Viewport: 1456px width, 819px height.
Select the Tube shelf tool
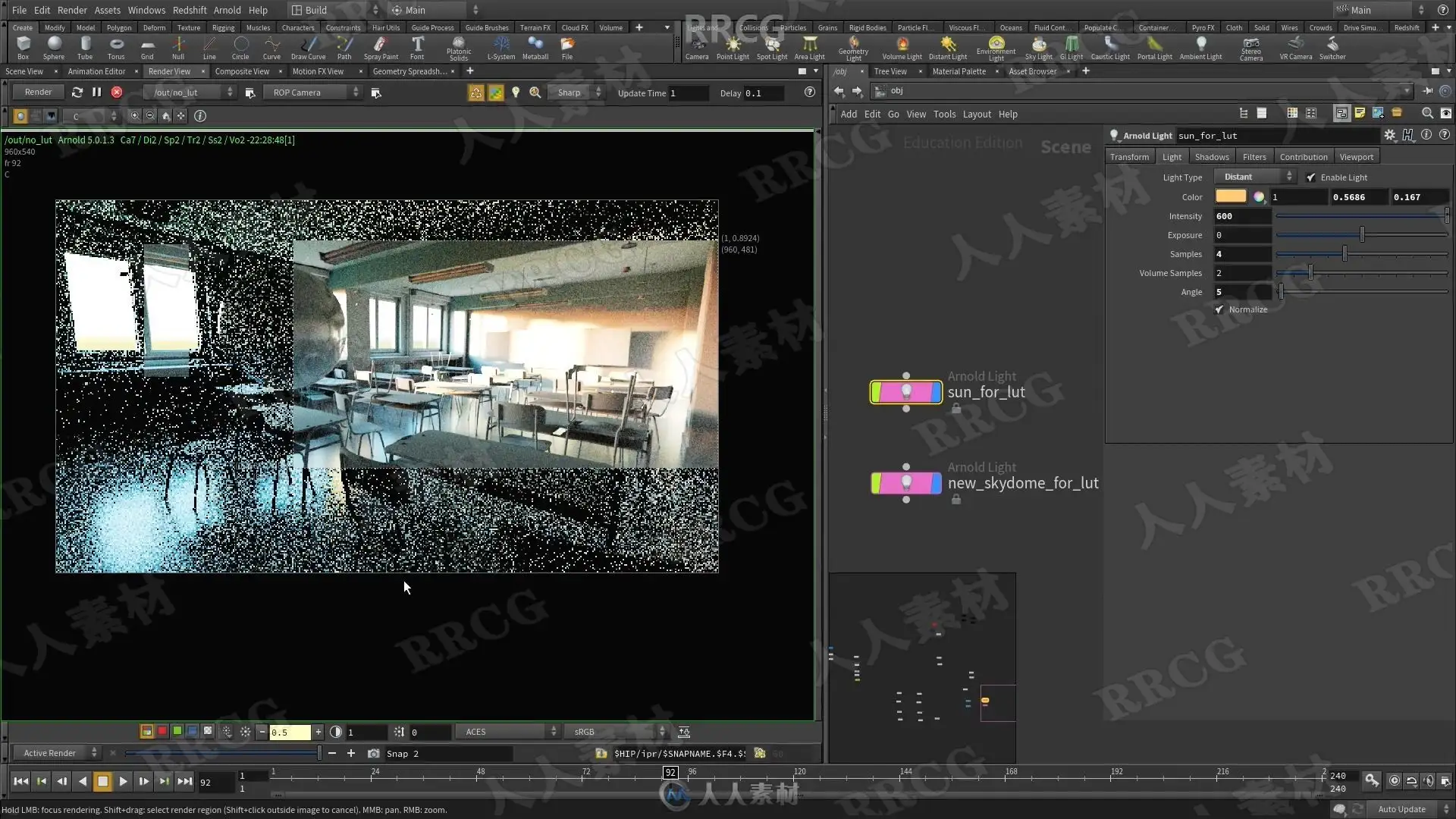tap(85, 48)
